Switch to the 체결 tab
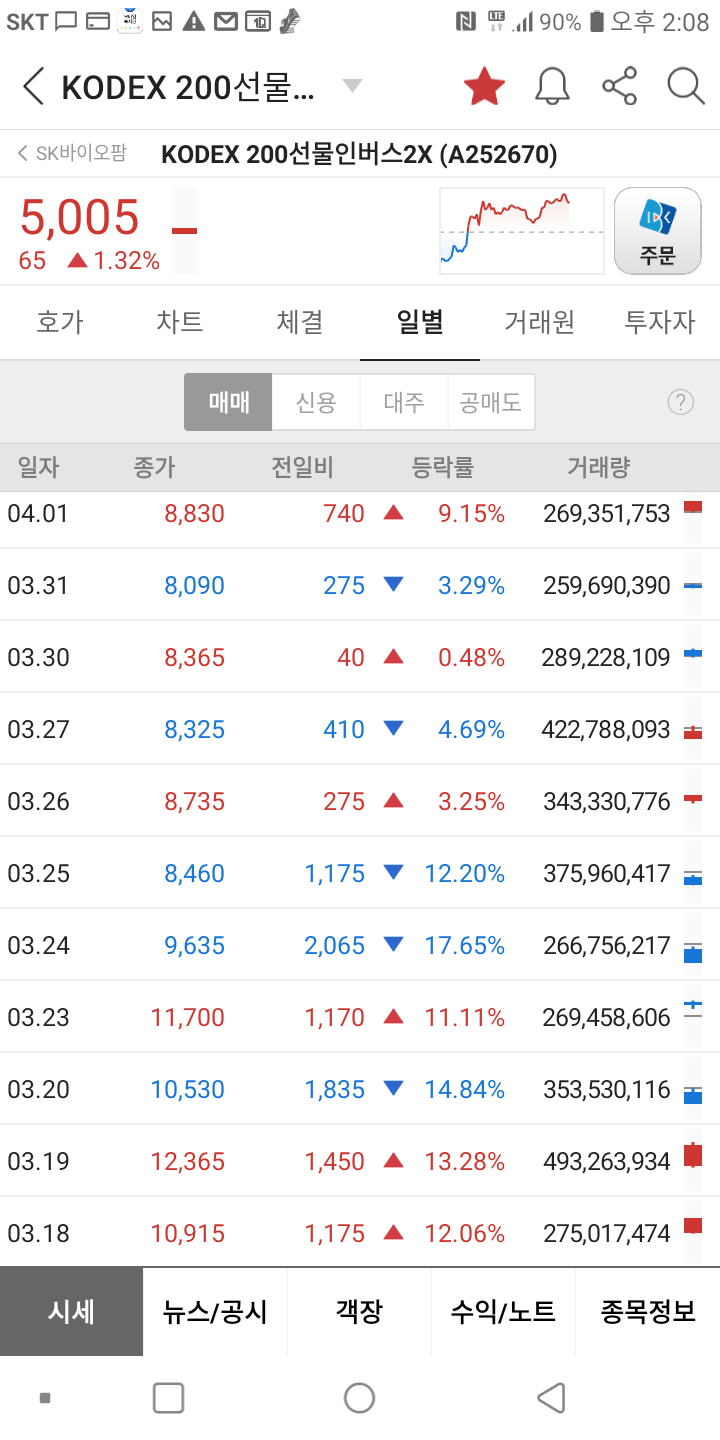This screenshot has height=1440, width=720. [300, 322]
